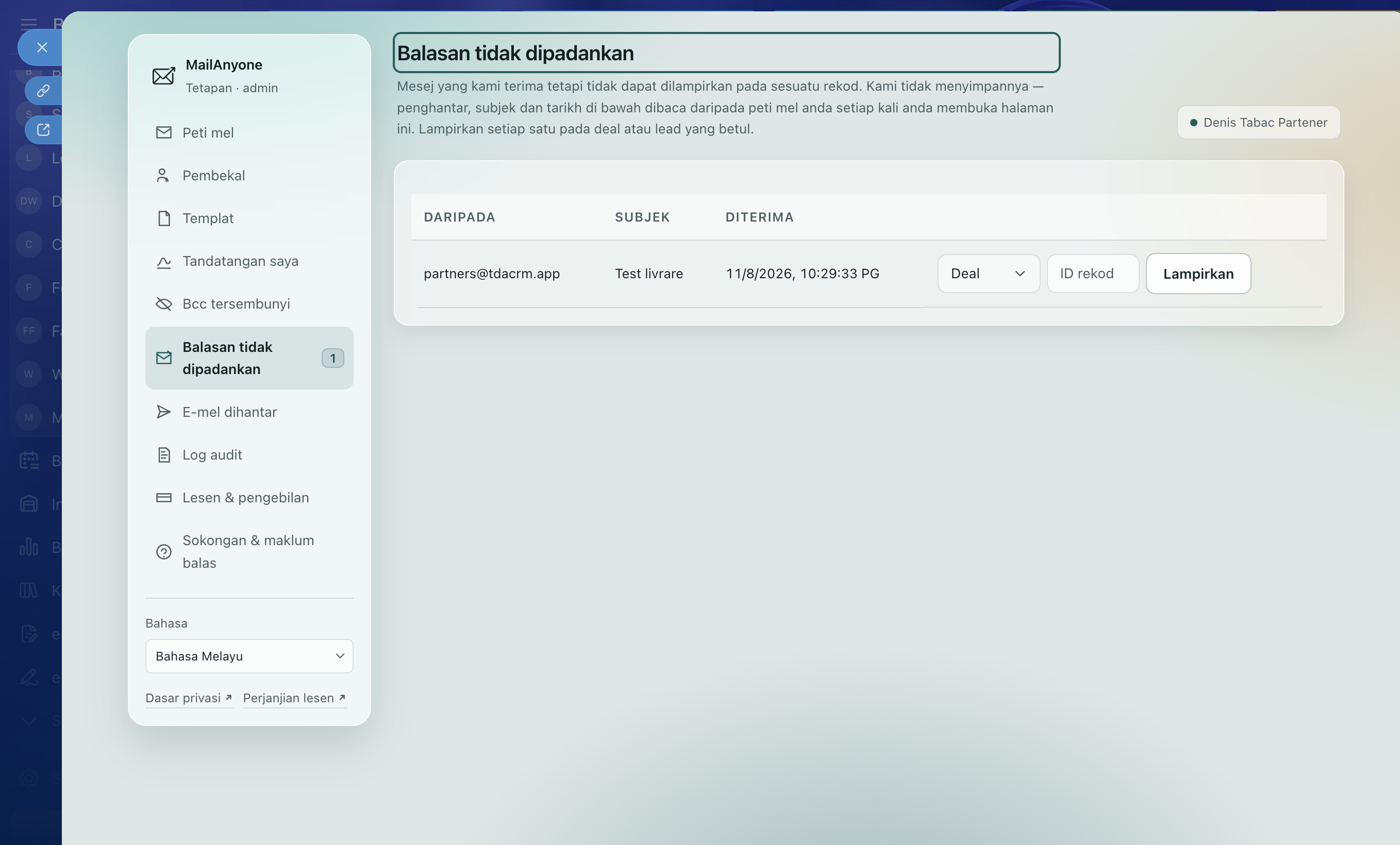Click the MailAnyone envelope logo
1400x845 pixels.
[163, 76]
